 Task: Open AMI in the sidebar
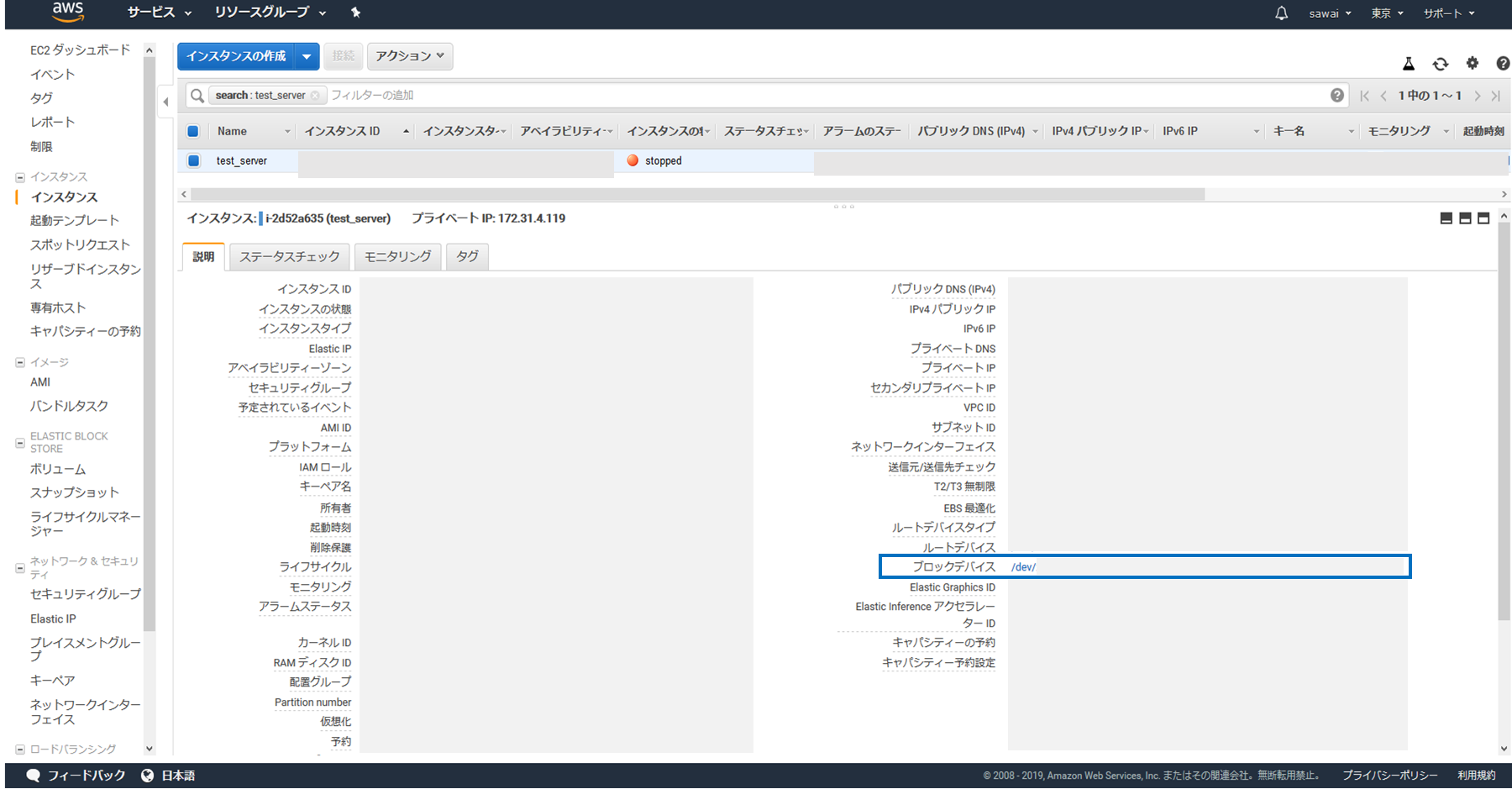point(40,382)
